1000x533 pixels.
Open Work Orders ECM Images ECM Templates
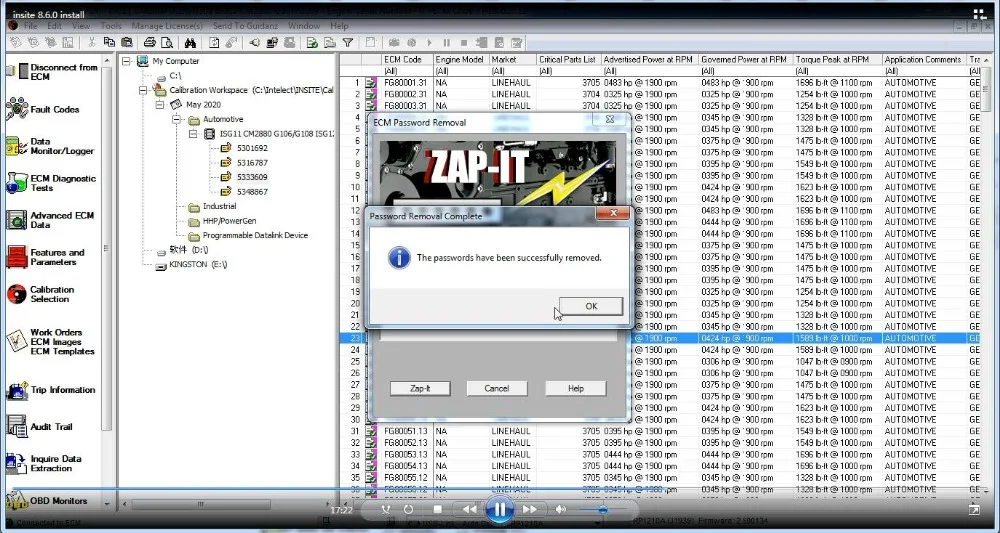click(x=51, y=342)
